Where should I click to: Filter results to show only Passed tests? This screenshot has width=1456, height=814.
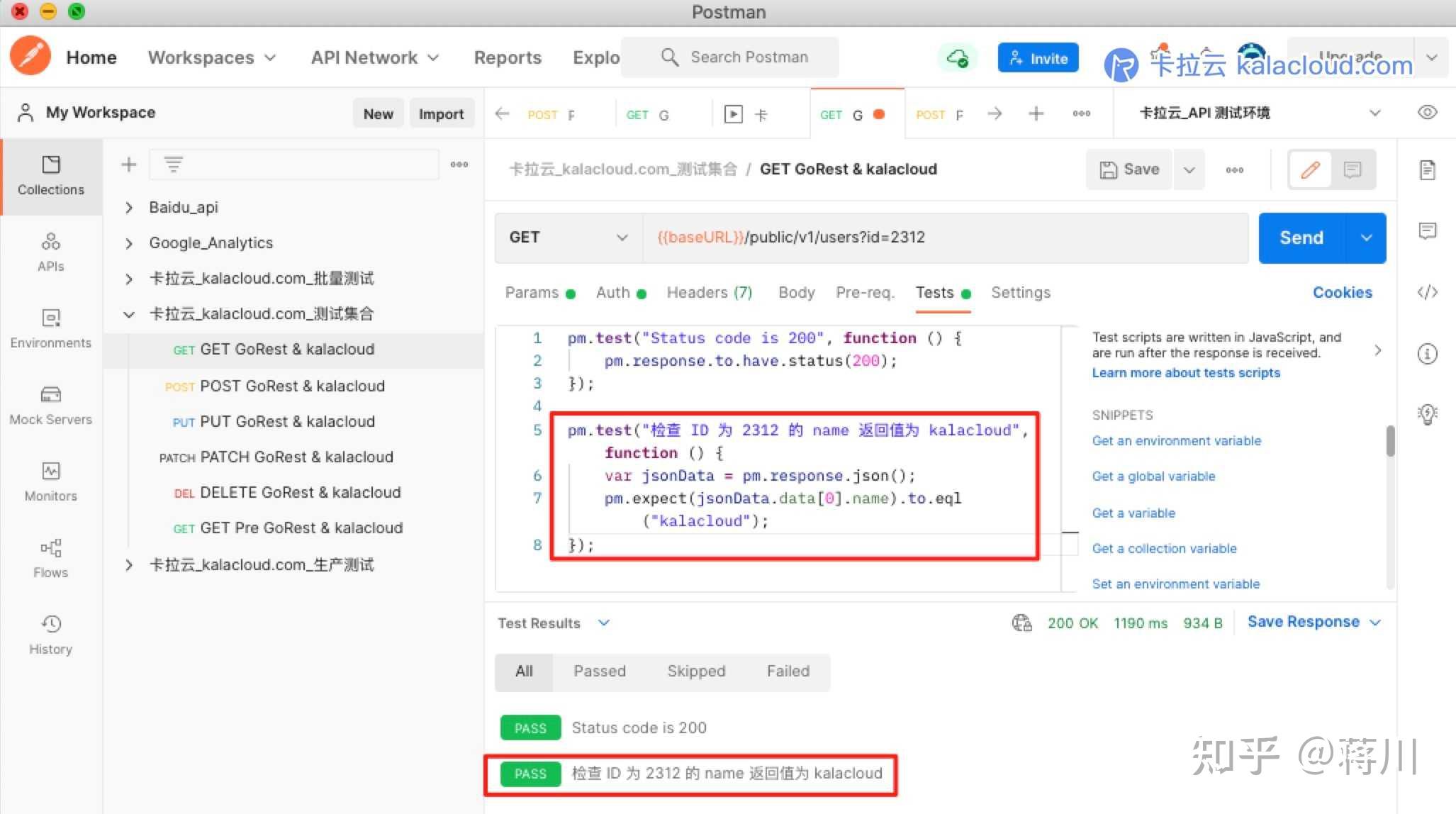(x=599, y=671)
